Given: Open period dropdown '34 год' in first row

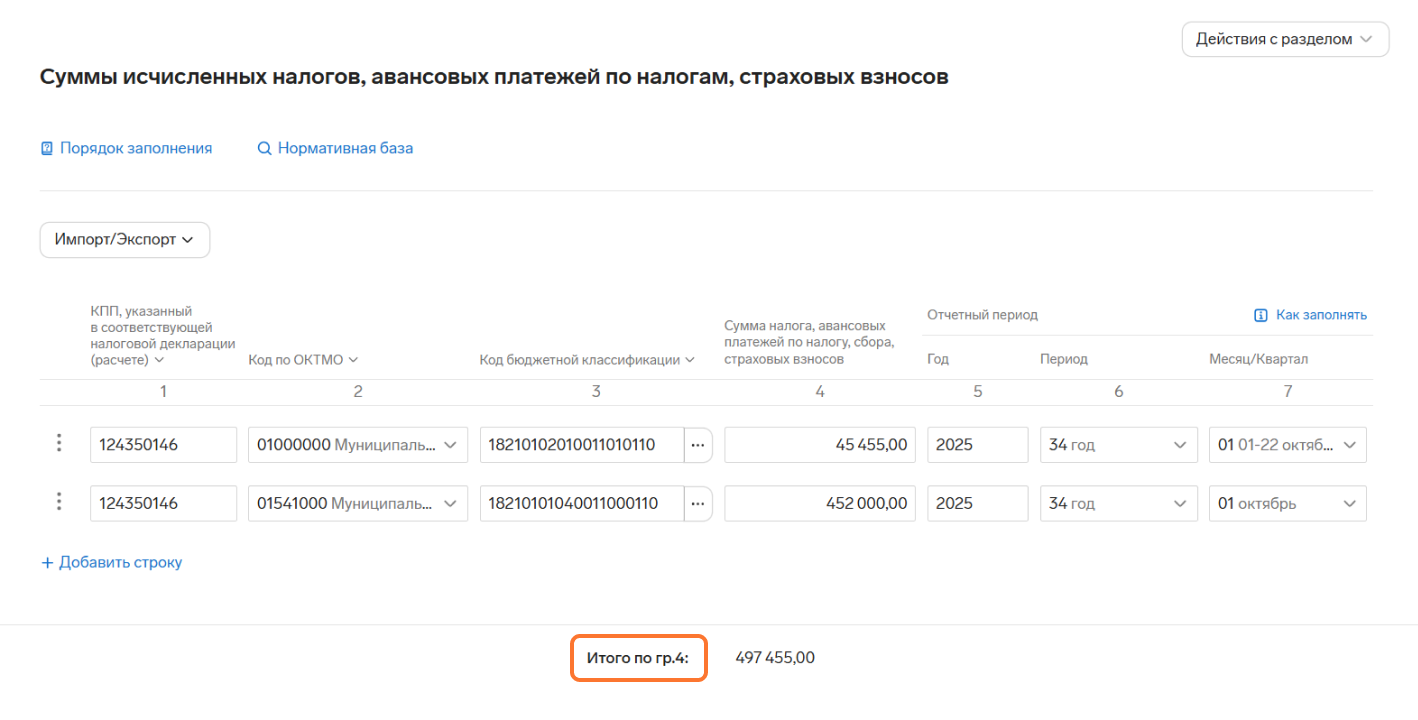Looking at the screenshot, I should click(x=1117, y=445).
